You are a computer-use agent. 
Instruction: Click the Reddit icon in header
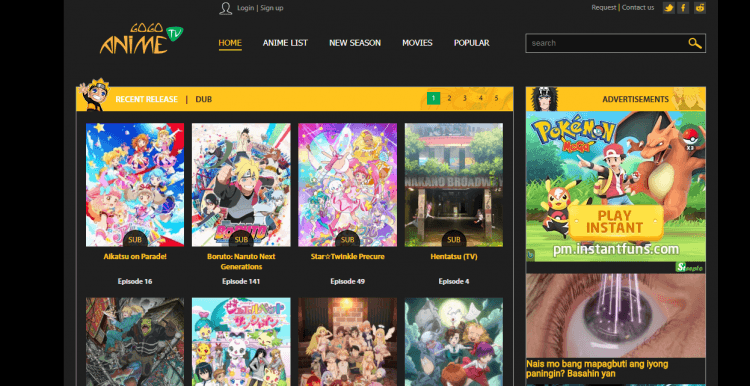[x=700, y=8]
